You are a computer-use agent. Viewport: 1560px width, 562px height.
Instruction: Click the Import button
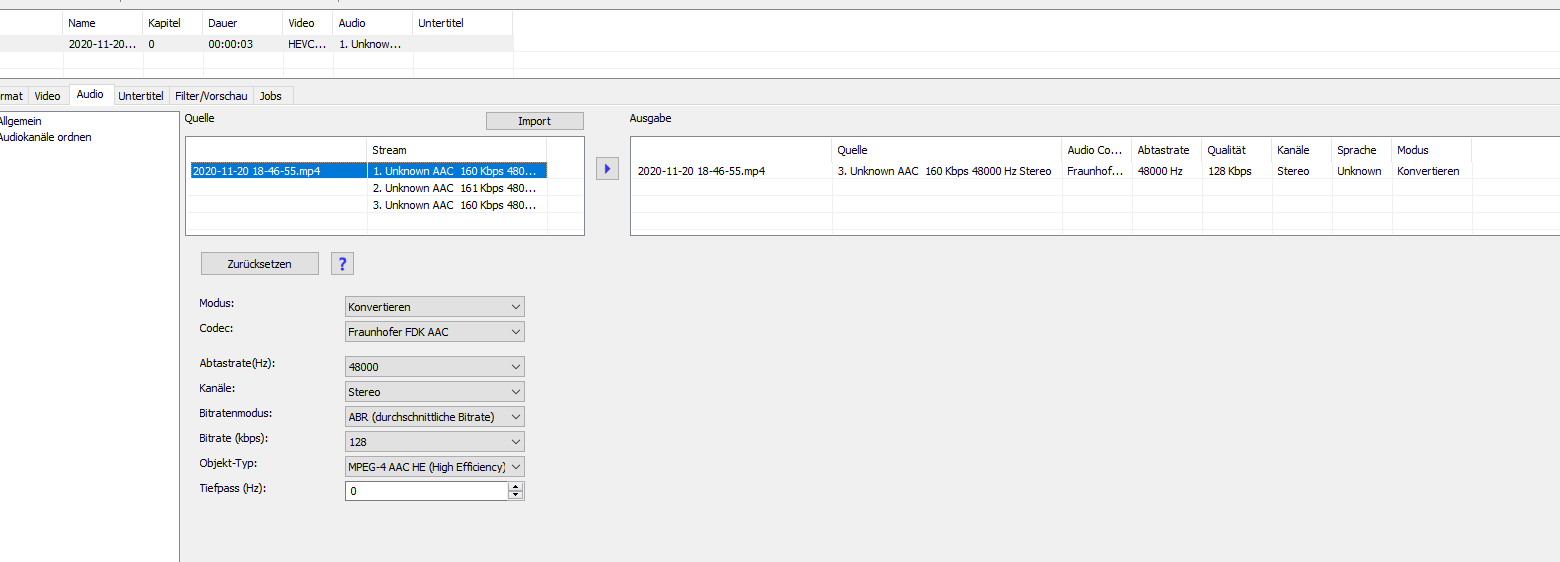point(534,121)
